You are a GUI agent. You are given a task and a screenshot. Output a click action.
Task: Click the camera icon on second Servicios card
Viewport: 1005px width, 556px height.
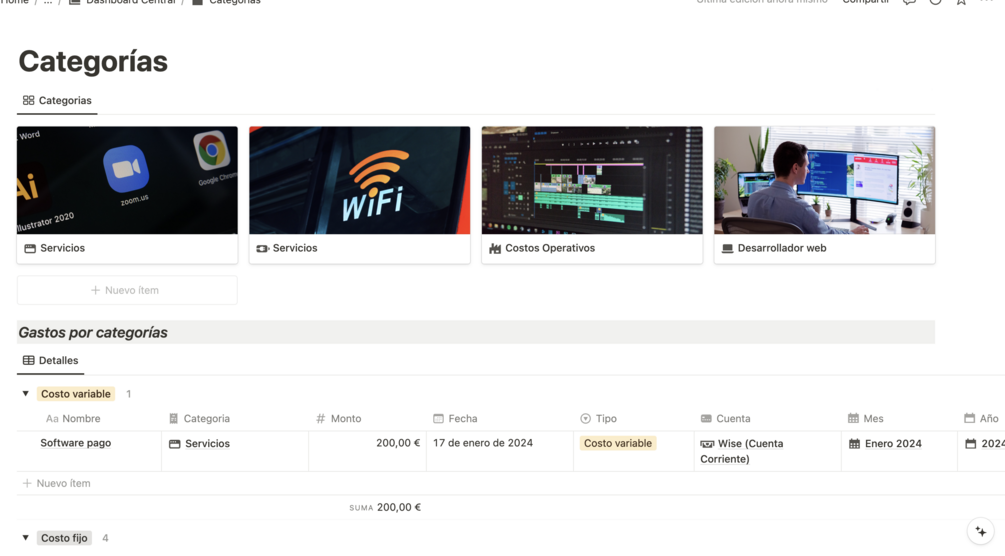[262, 248]
